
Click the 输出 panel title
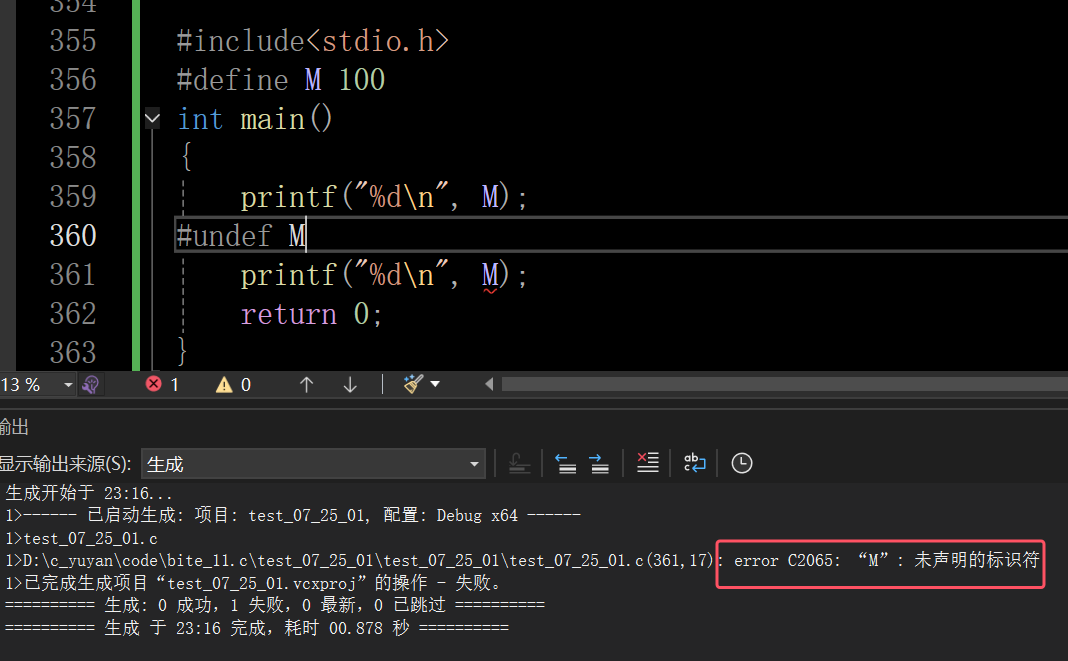[14, 427]
